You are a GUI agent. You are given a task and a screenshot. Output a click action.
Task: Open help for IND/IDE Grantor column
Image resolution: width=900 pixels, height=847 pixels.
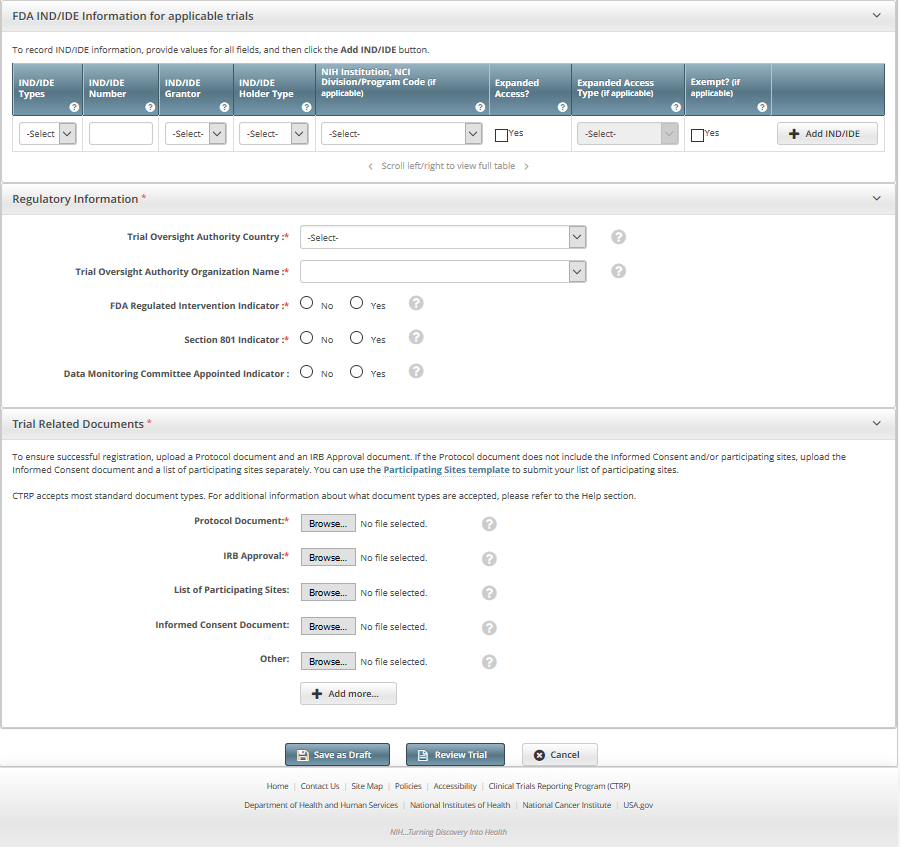224,107
